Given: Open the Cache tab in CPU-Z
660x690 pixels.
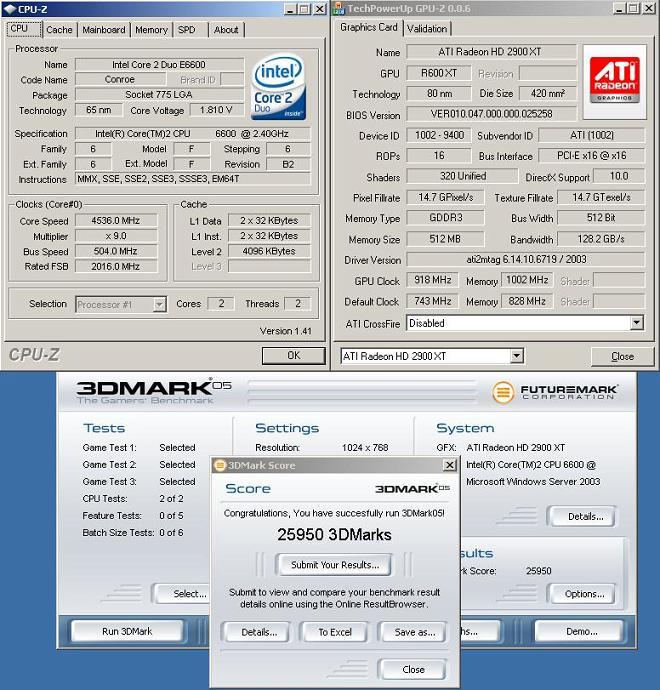Looking at the screenshot, I should [x=59, y=30].
